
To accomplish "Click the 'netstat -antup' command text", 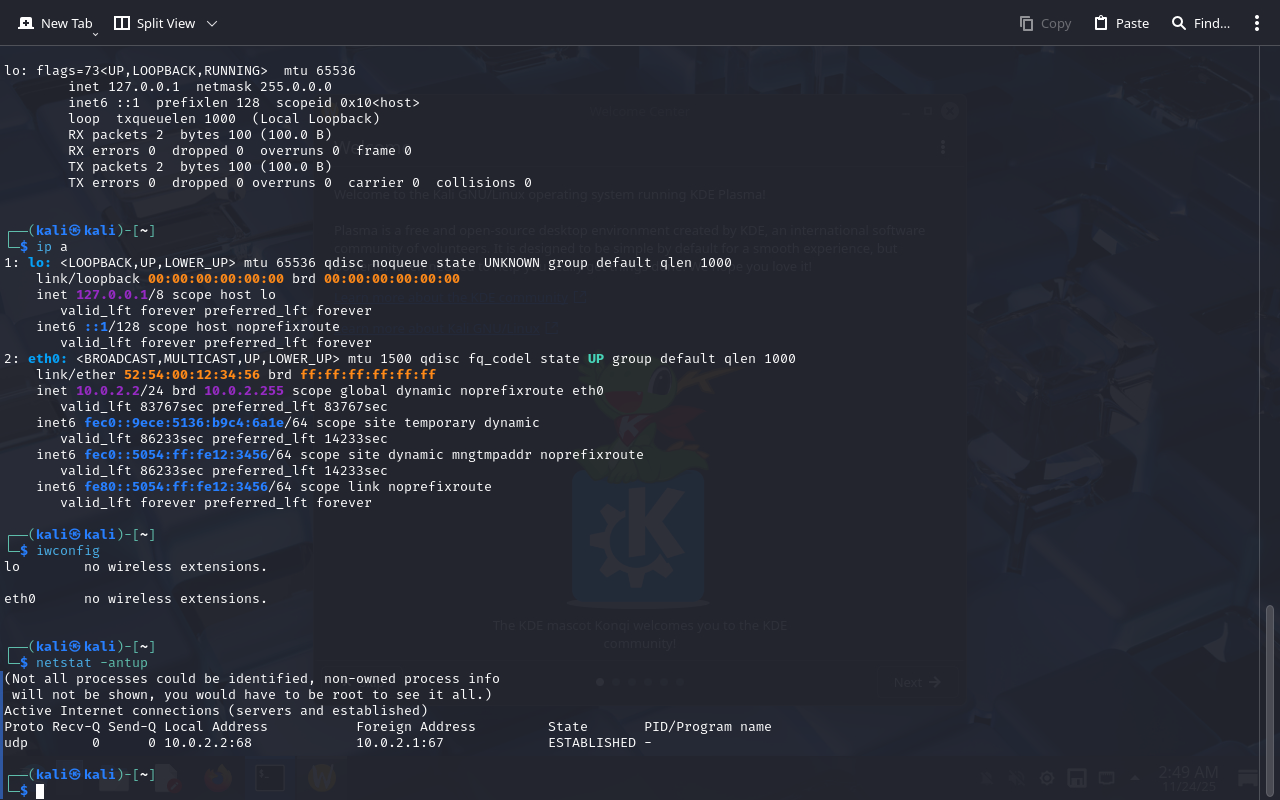I will point(92,662).
